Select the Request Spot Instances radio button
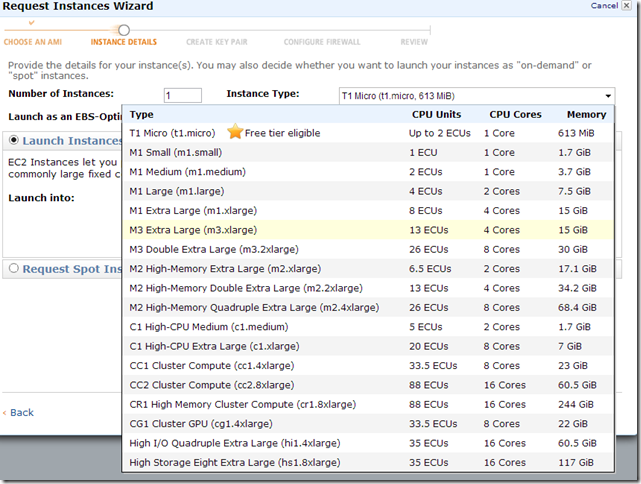 [14, 268]
